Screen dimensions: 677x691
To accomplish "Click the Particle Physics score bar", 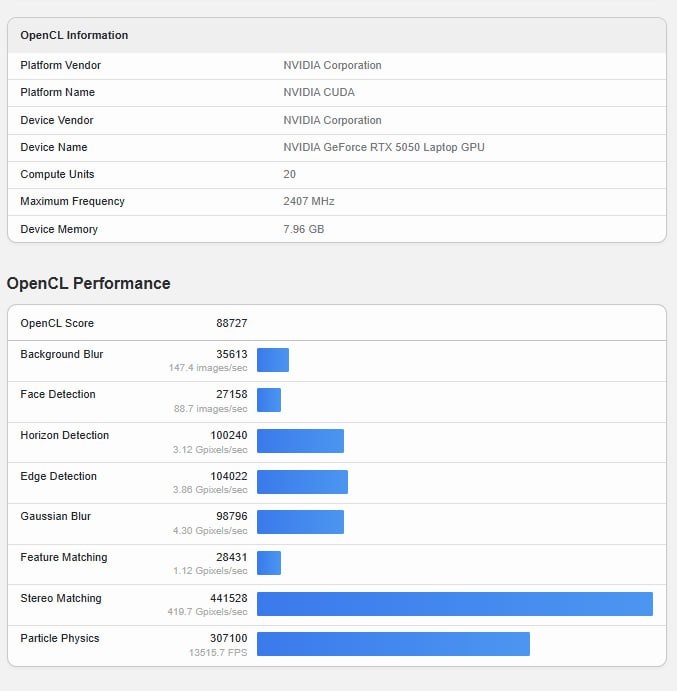I will [393, 644].
